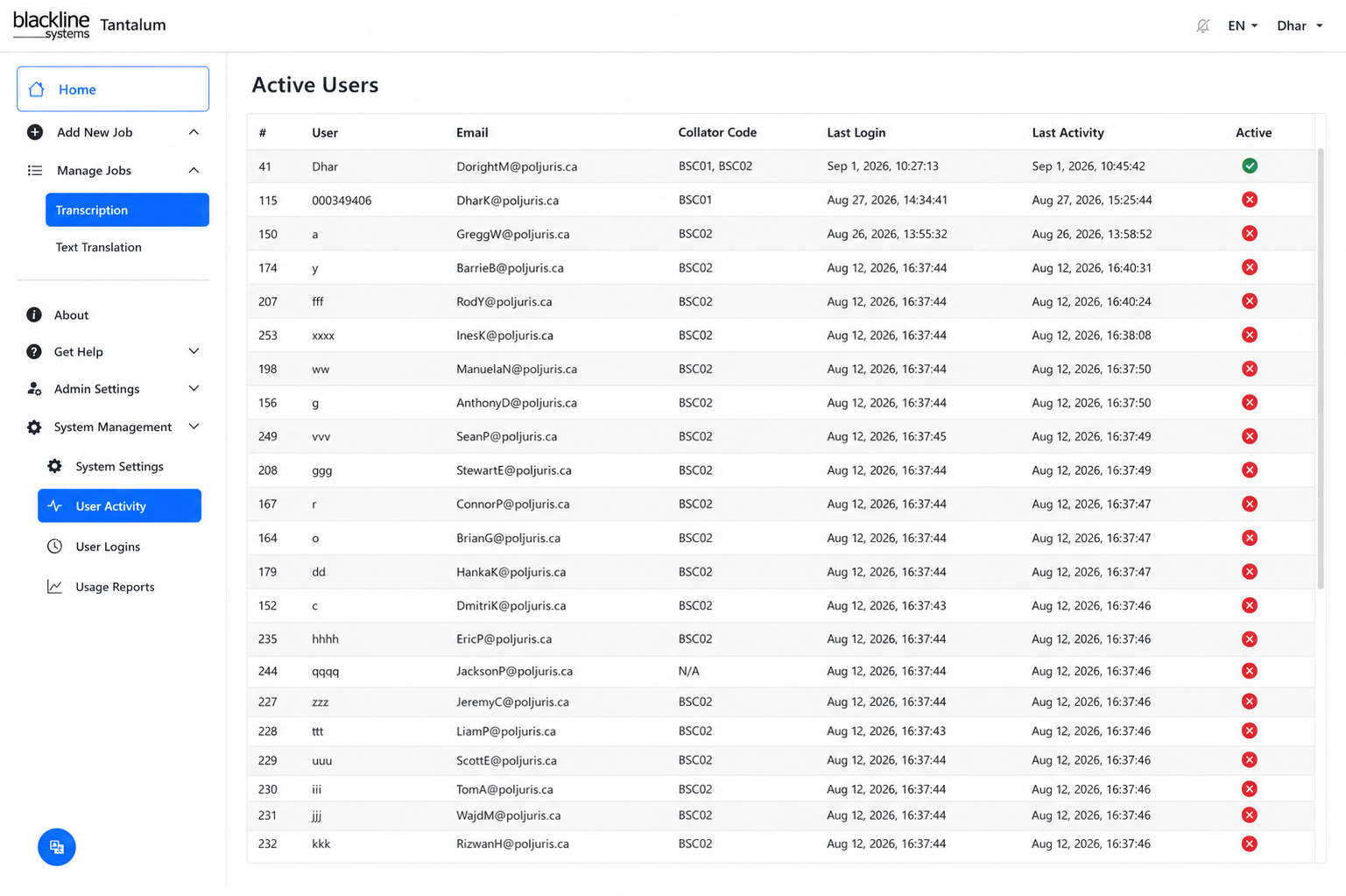Click the N/A collator code cell

click(x=689, y=671)
